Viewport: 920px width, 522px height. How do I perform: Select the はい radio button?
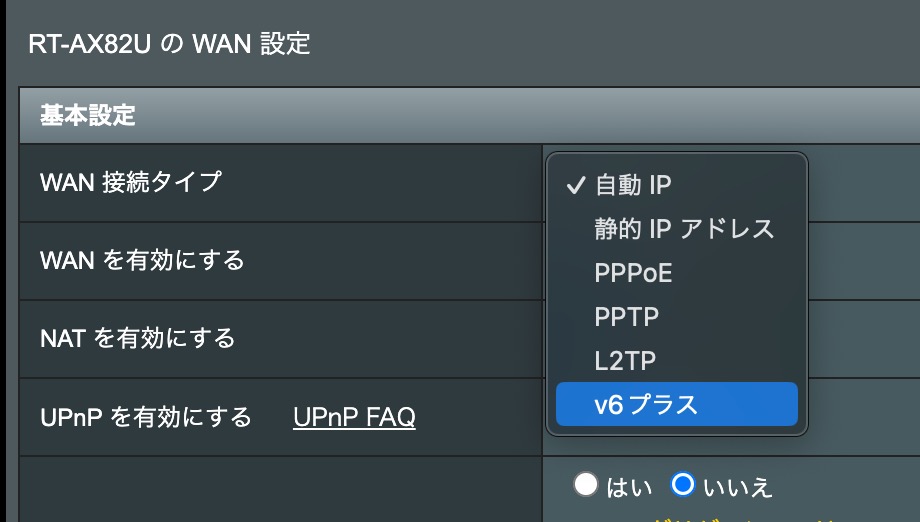586,485
